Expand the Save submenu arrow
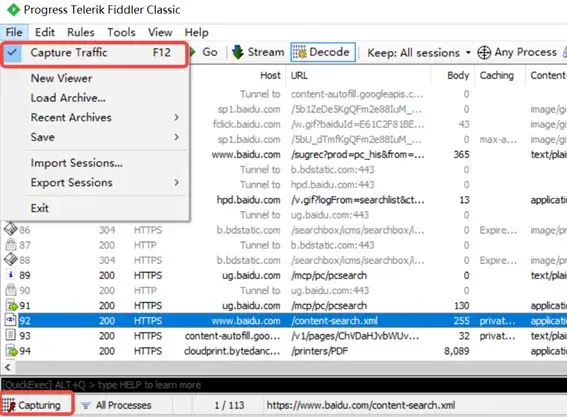 point(176,137)
